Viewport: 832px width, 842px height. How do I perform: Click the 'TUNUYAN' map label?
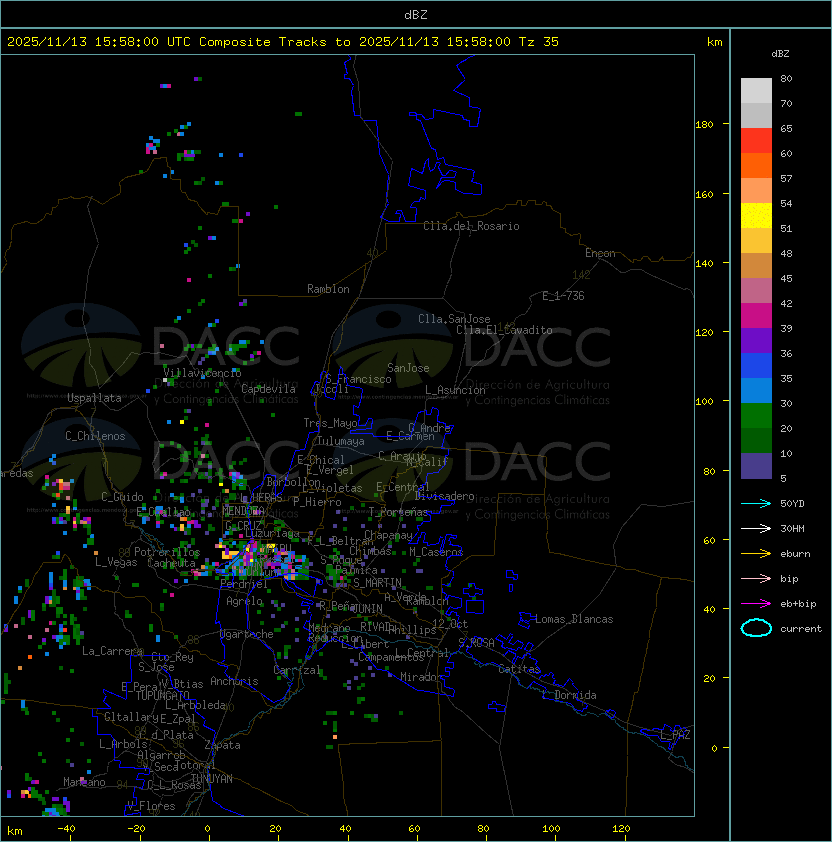click(x=212, y=779)
